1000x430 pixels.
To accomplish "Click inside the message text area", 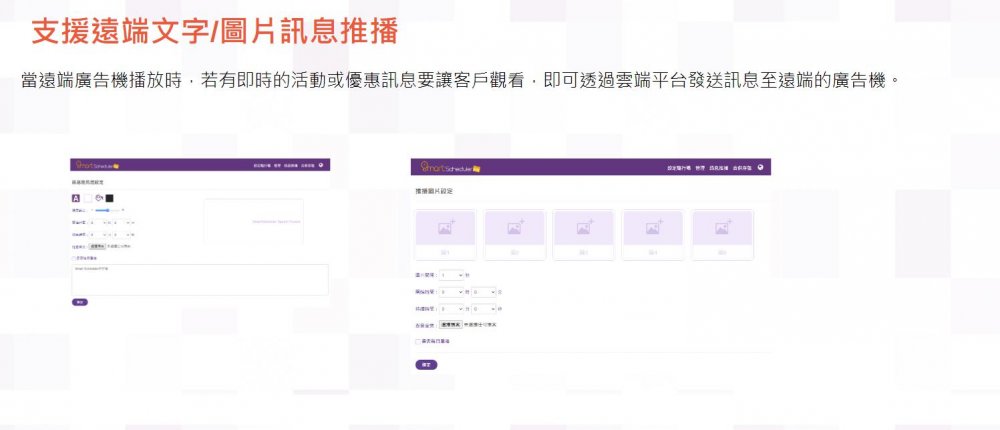I will pyautogui.click(x=200, y=280).
